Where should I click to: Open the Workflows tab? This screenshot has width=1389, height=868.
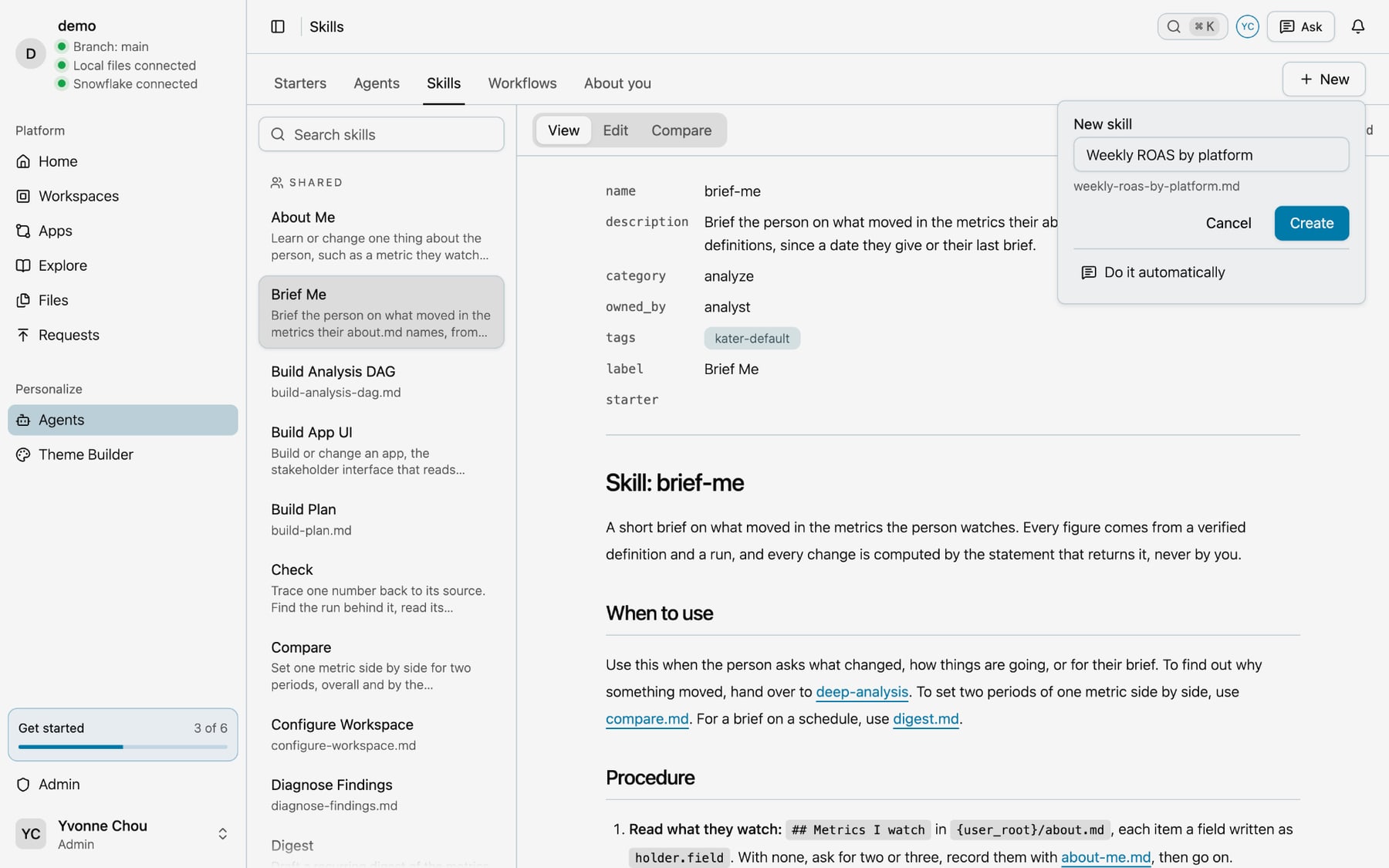click(522, 83)
